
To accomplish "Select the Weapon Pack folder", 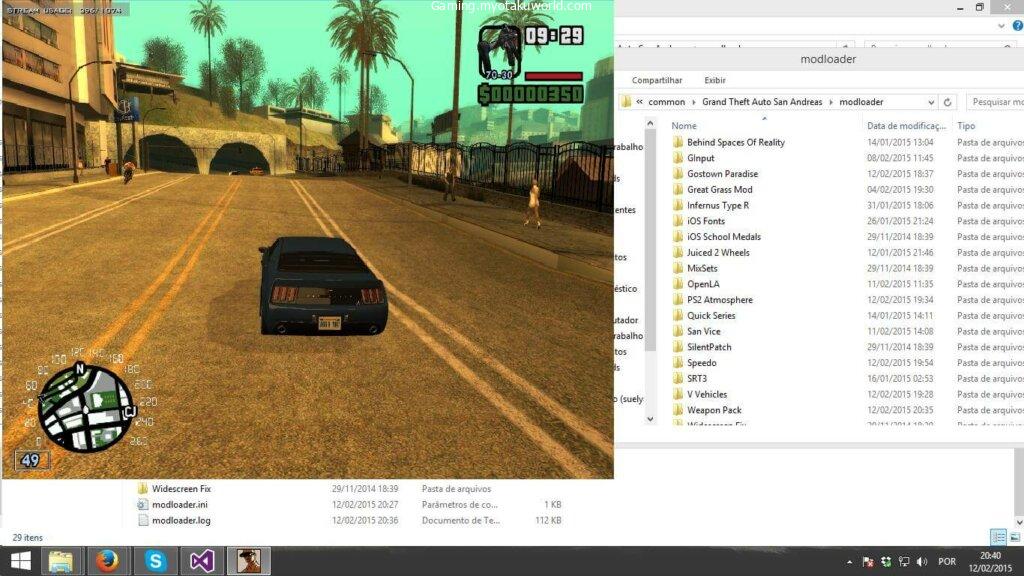I will (x=714, y=410).
